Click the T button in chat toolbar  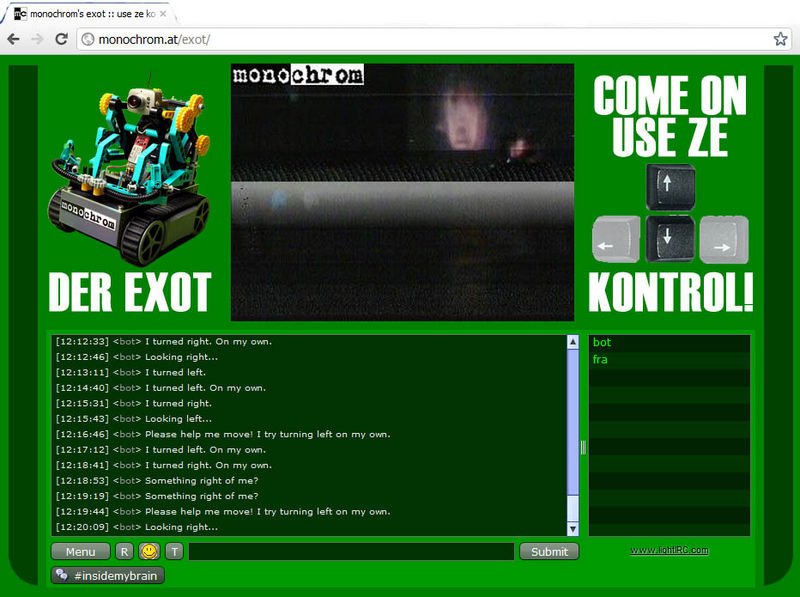point(174,551)
